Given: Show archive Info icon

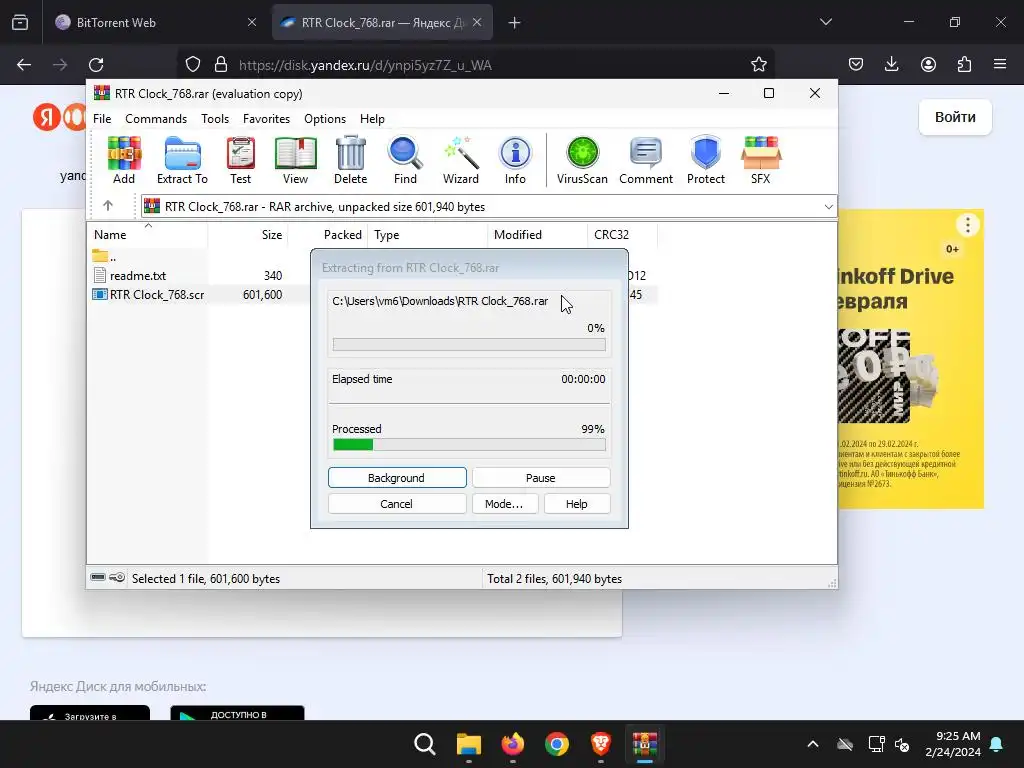Looking at the screenshot, I should point(515,160).
